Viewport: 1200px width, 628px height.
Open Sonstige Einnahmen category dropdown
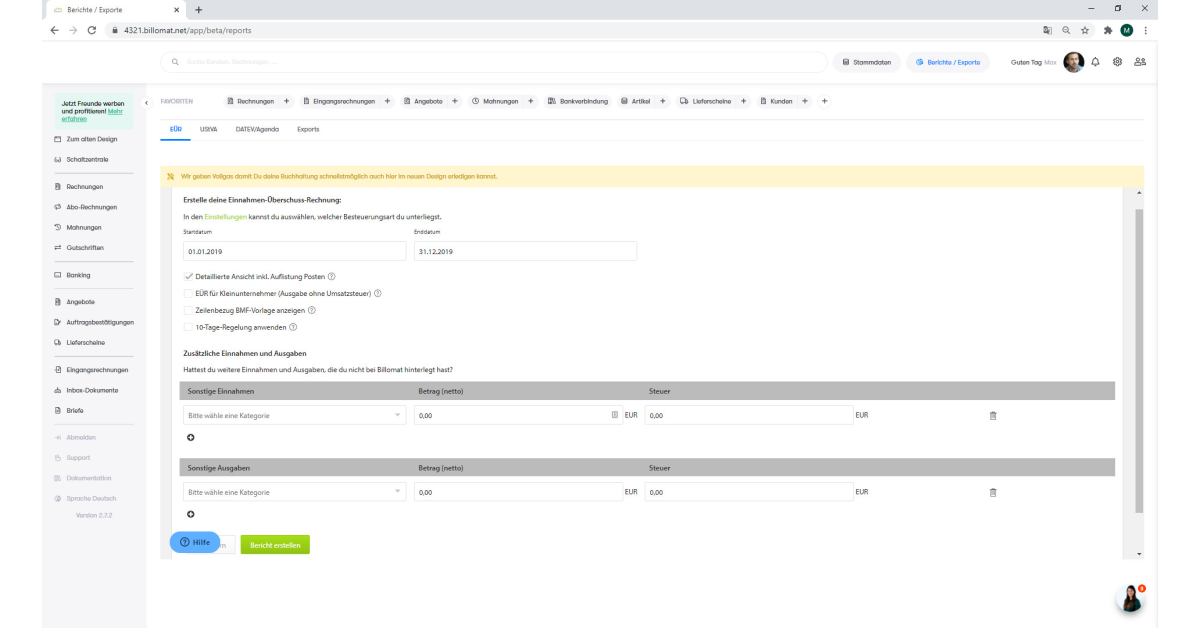tap(295, 415)
